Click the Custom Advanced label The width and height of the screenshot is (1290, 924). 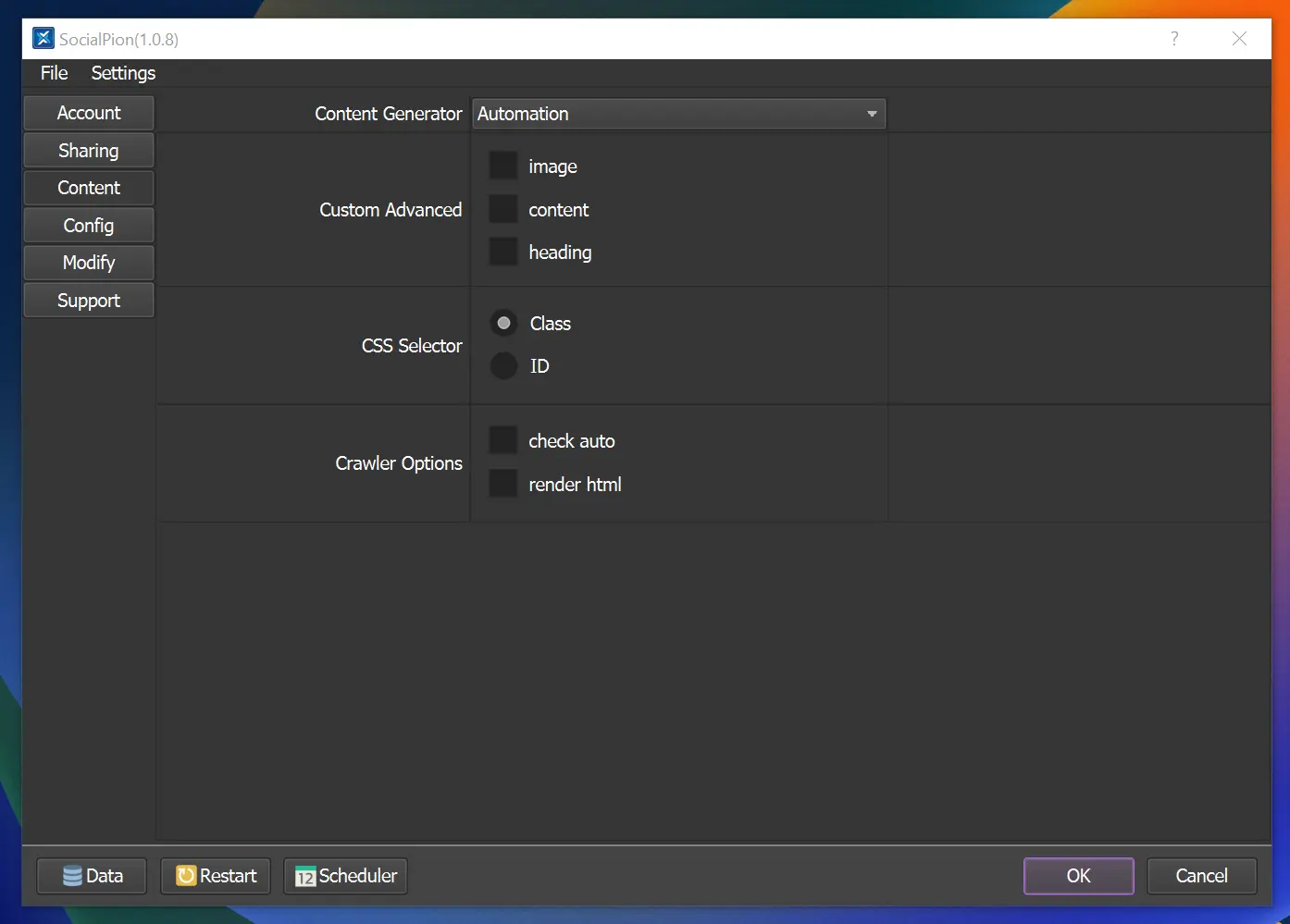[391, 210]
